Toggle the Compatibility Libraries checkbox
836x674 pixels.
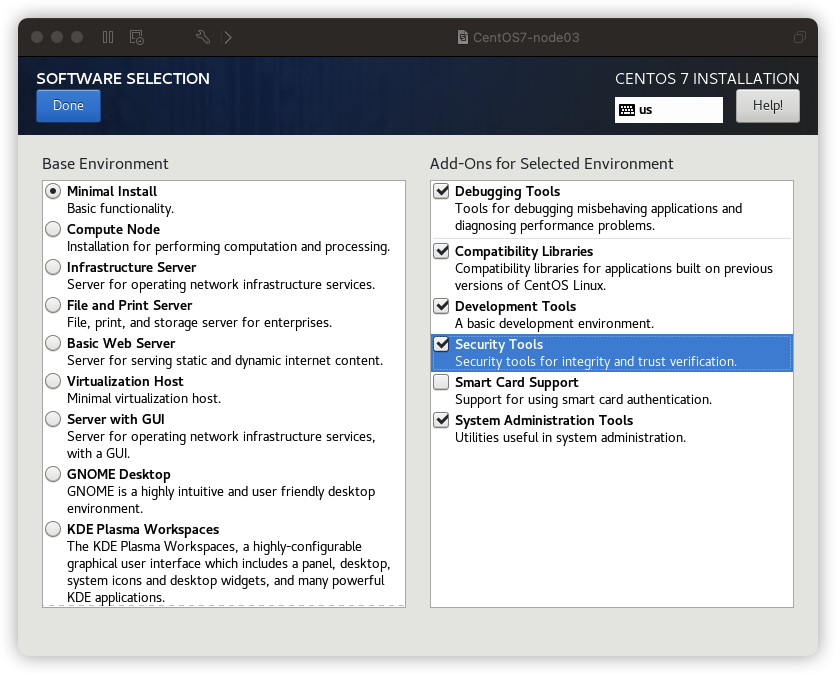click(441, 251)
